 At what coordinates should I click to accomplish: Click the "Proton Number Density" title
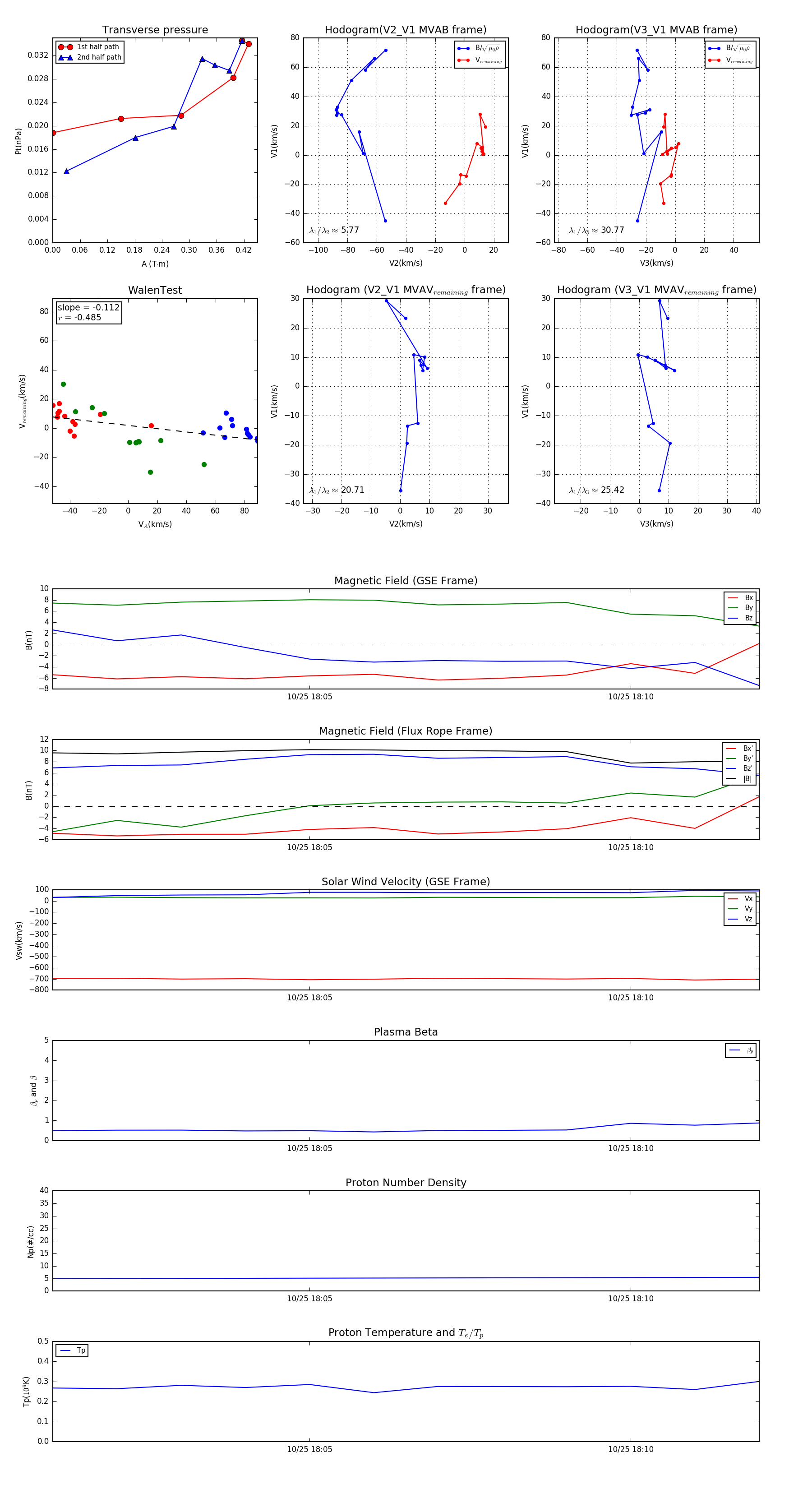point(406,1183)
